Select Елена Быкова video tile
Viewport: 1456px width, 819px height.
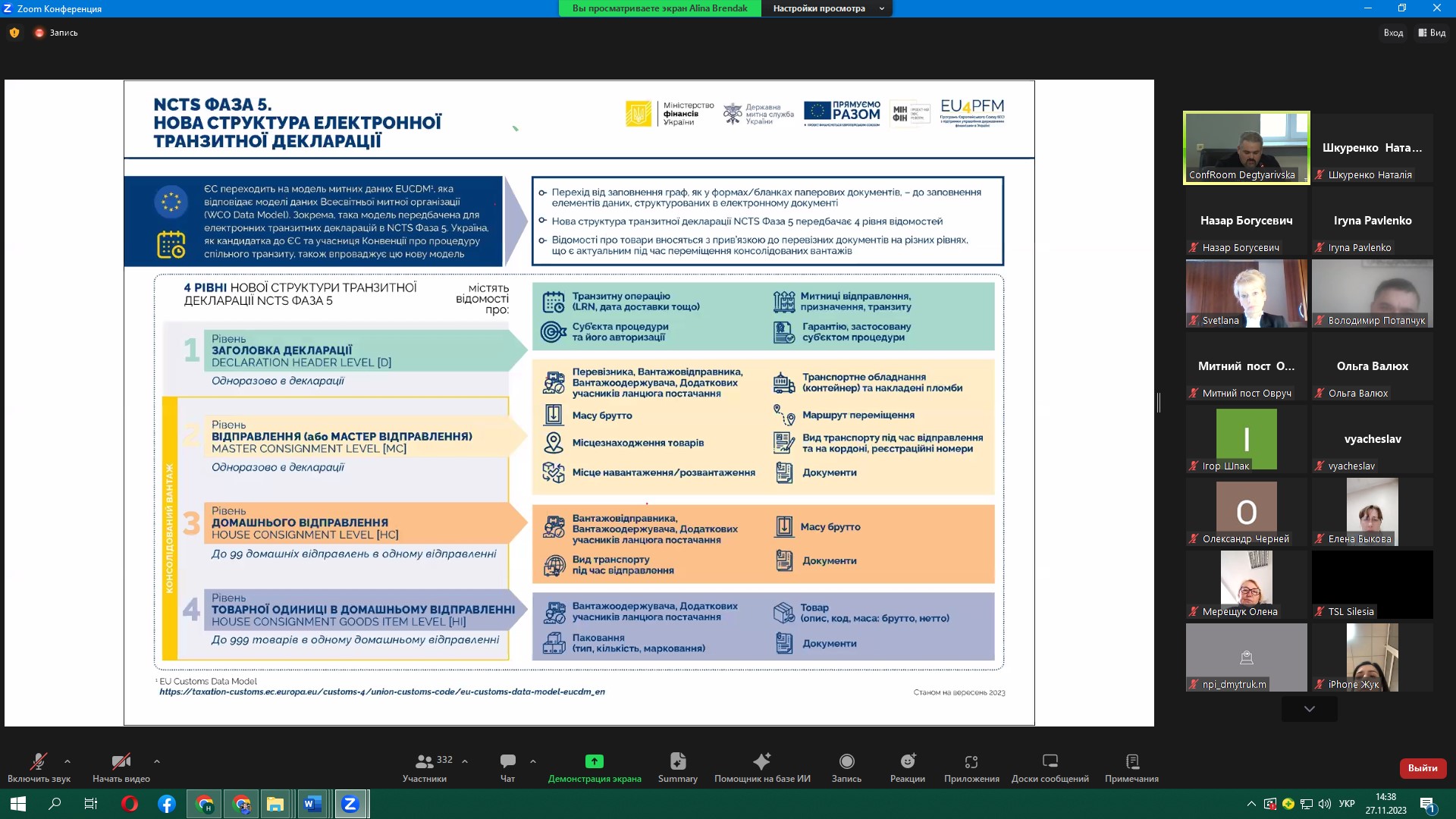(x=1373, y=512)
